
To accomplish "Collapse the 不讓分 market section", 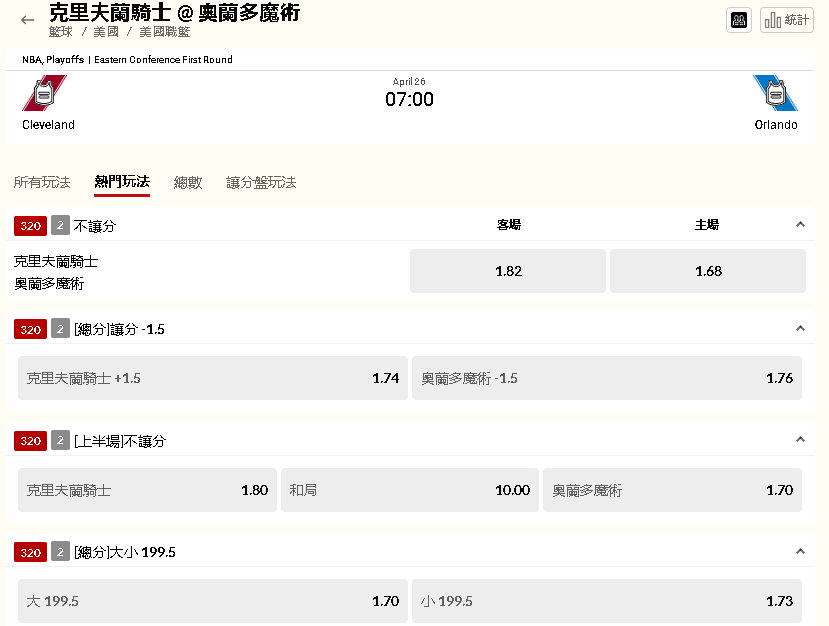I will pos(800,225).
